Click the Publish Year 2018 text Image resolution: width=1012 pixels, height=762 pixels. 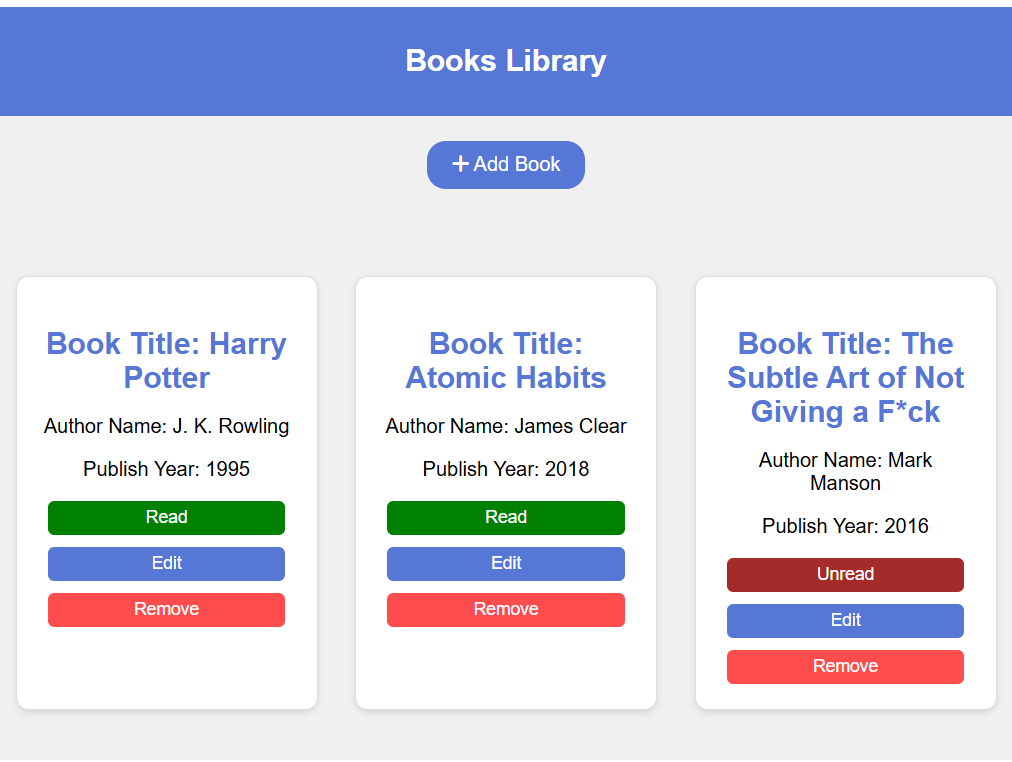[506, 470]
